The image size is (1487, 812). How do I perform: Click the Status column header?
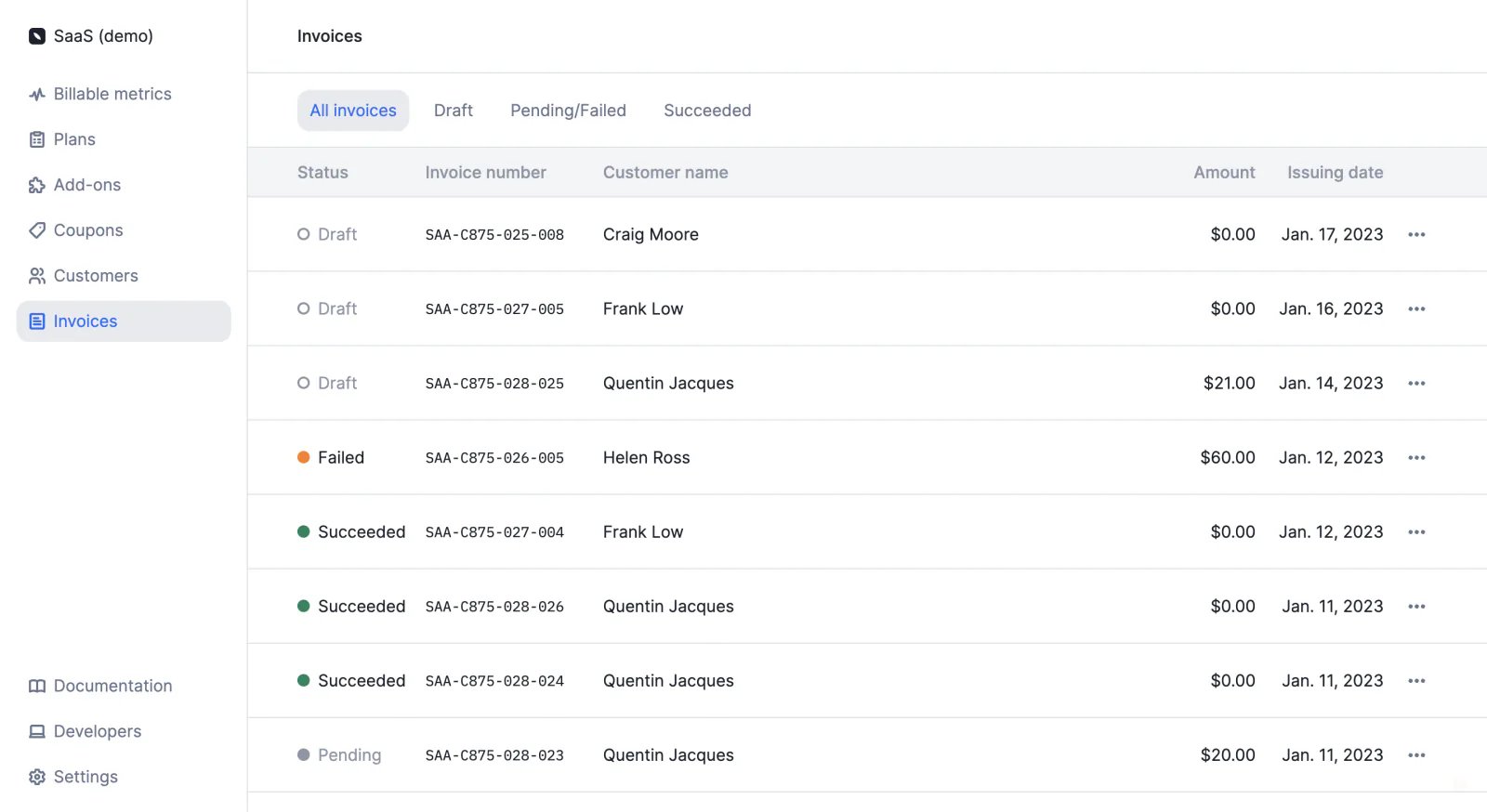[x=322, y=172]
